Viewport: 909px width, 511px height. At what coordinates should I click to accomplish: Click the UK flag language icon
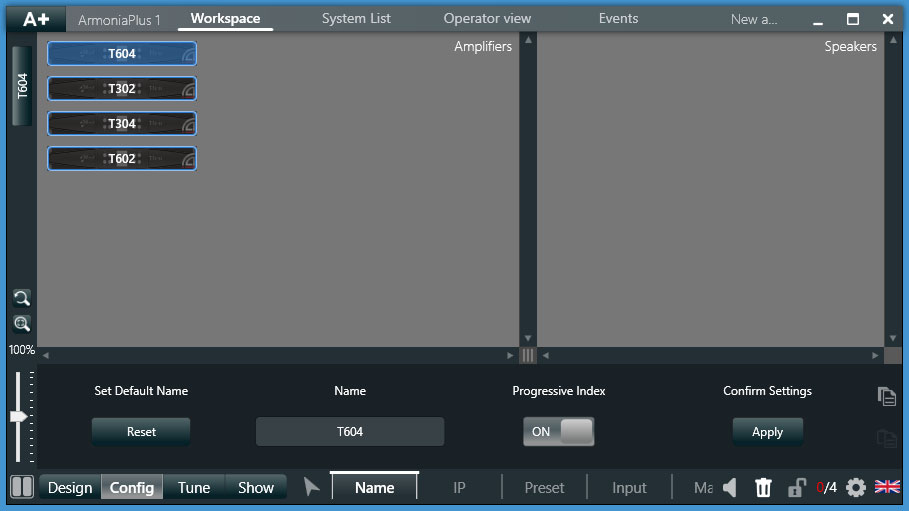tap(887, 486)
